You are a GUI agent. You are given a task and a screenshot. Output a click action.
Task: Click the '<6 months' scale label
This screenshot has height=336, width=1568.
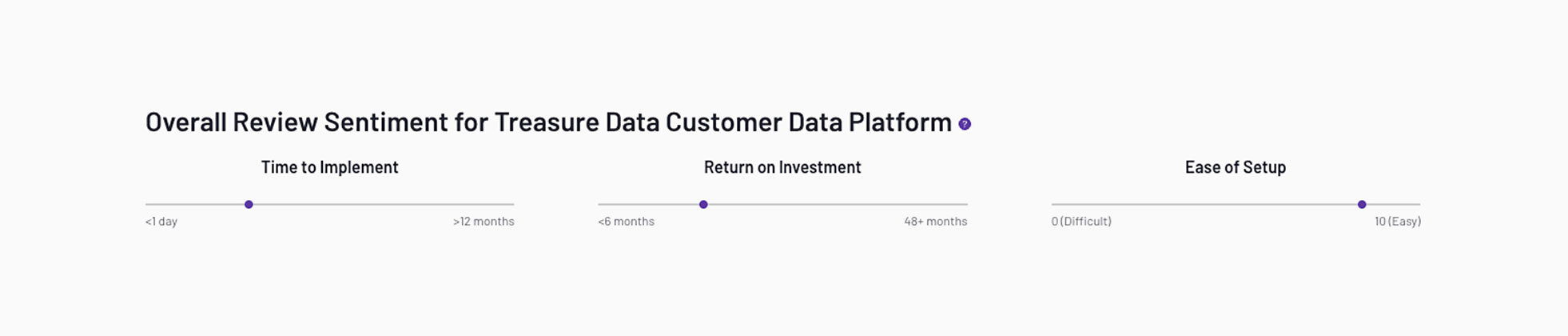click(x=626, y=222)
